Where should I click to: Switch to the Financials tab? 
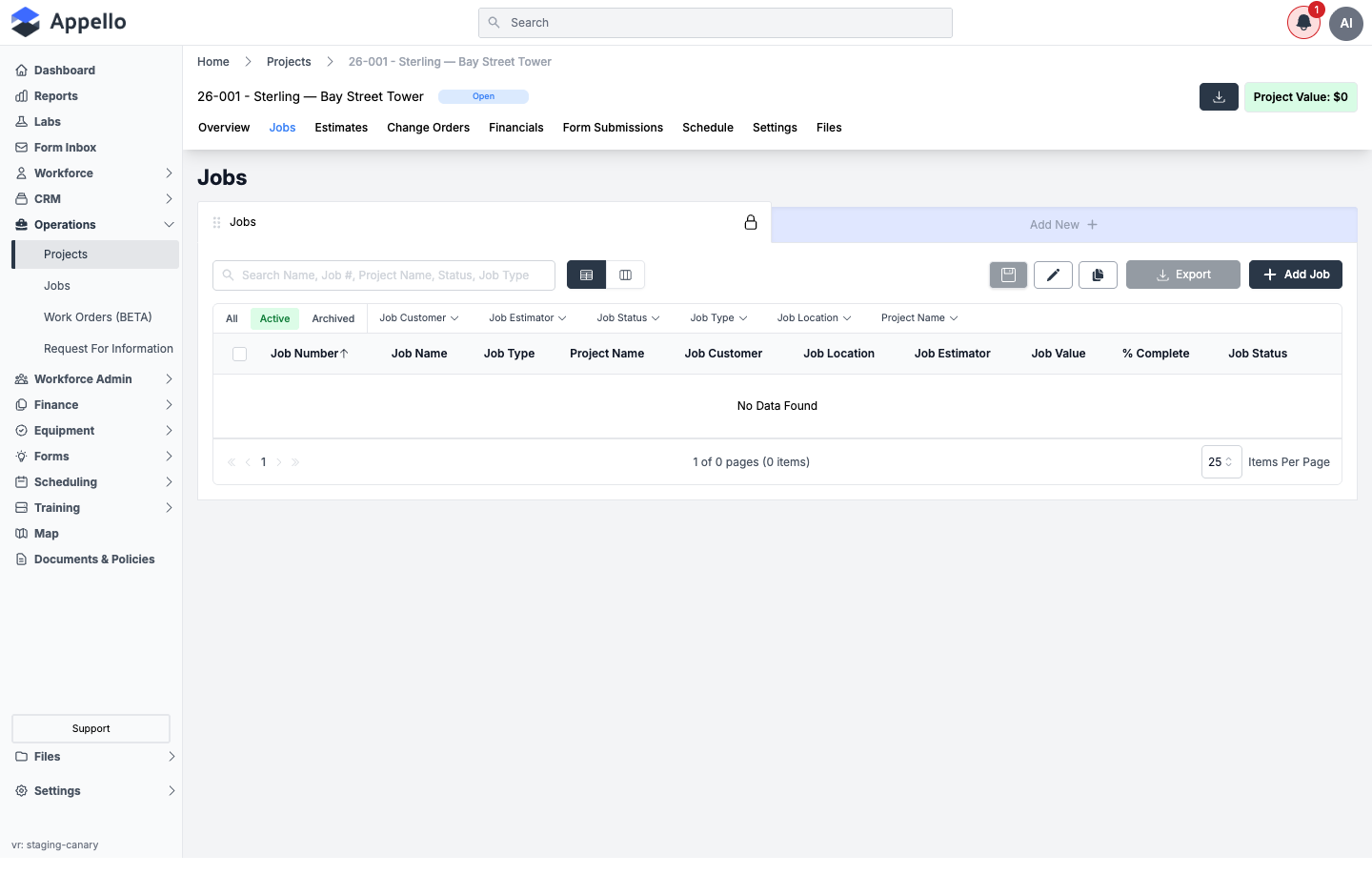point(516,128)
